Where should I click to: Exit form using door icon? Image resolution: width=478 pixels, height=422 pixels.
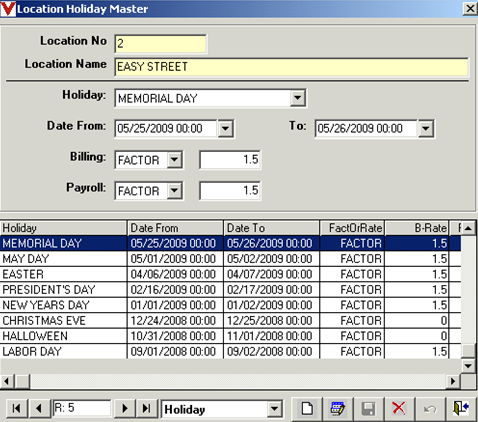click(461, 408)
